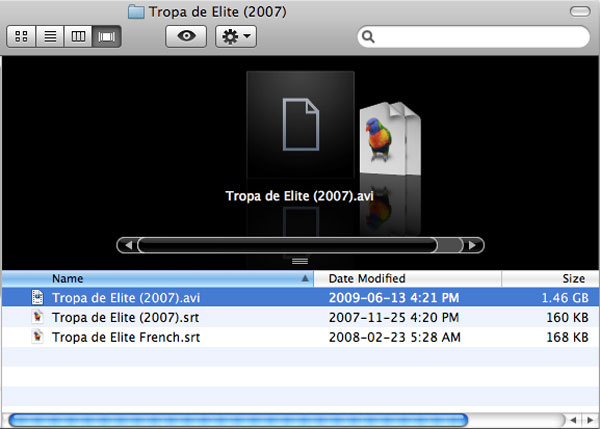The image size is (600, 429).
Task: Click the blue horizontal scrollbar thumb
Action: 238,420
